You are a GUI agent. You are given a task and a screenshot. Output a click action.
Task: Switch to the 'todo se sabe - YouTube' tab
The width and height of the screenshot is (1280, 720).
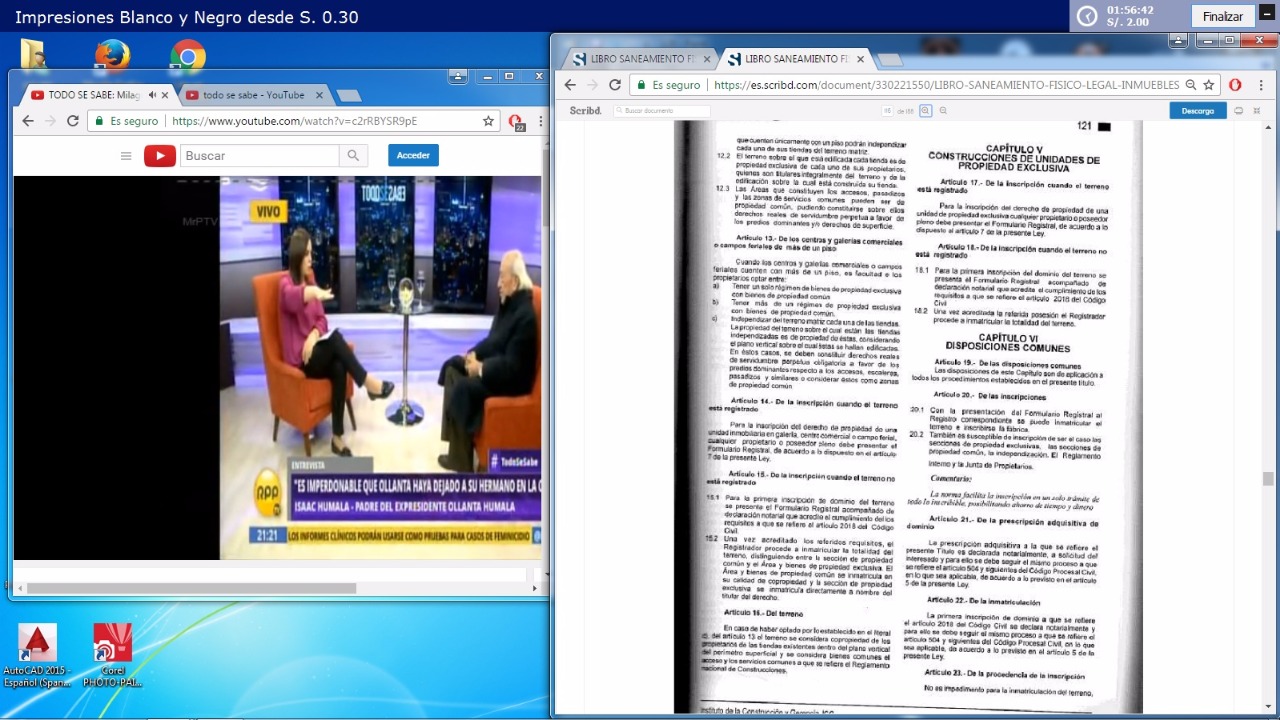[x=253, y=95]
